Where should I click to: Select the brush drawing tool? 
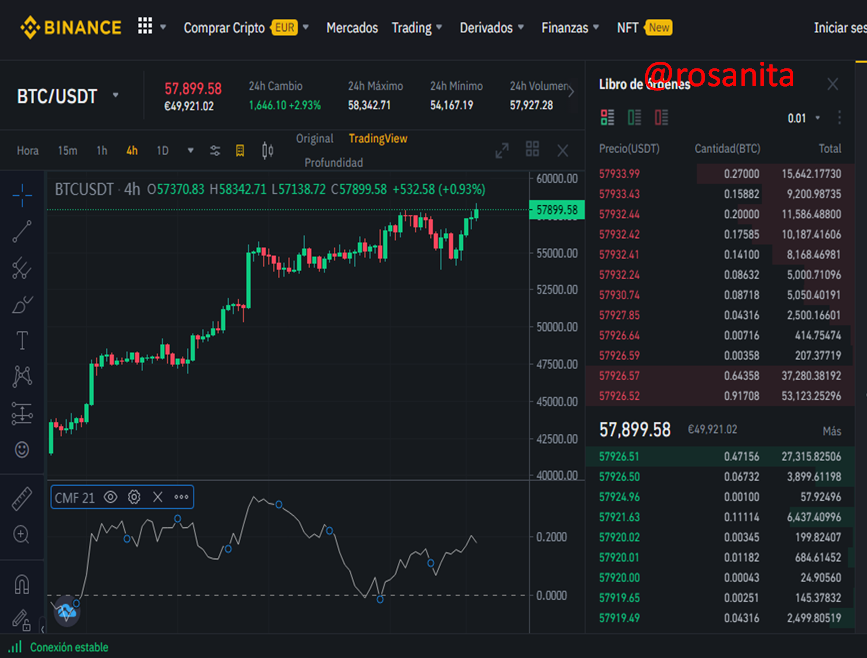click(x=22, y=305)
